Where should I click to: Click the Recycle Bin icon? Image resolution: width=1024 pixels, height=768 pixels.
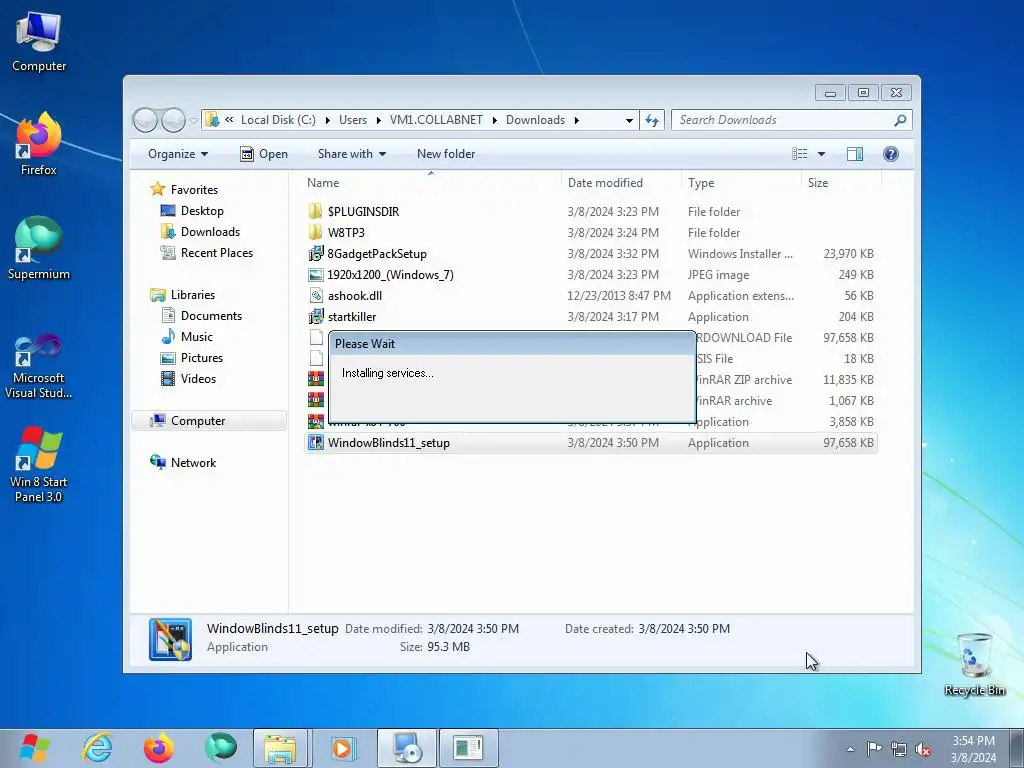[974, 664]
